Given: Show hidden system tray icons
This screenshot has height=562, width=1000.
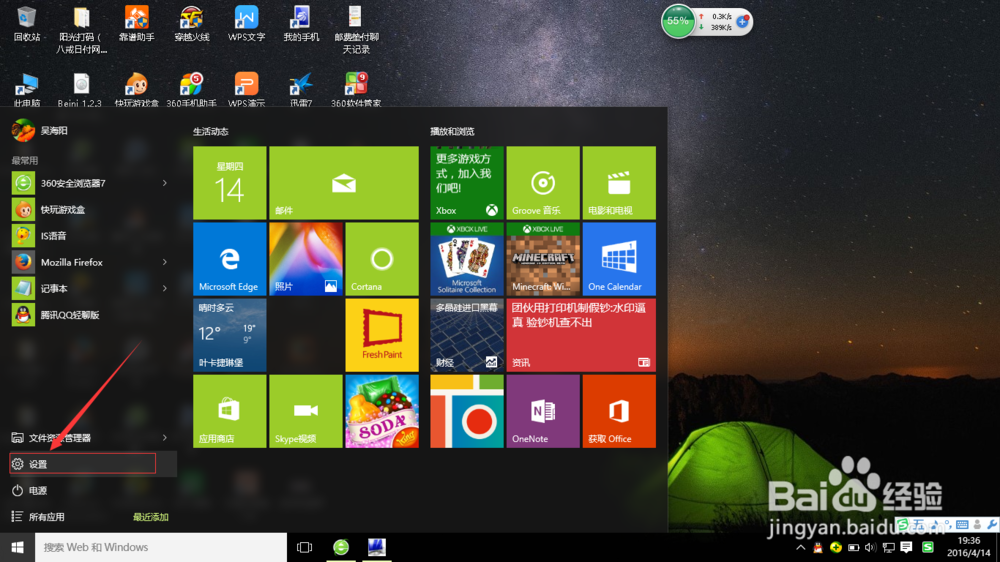Looking at the screenshot, I should coord(800,547).
